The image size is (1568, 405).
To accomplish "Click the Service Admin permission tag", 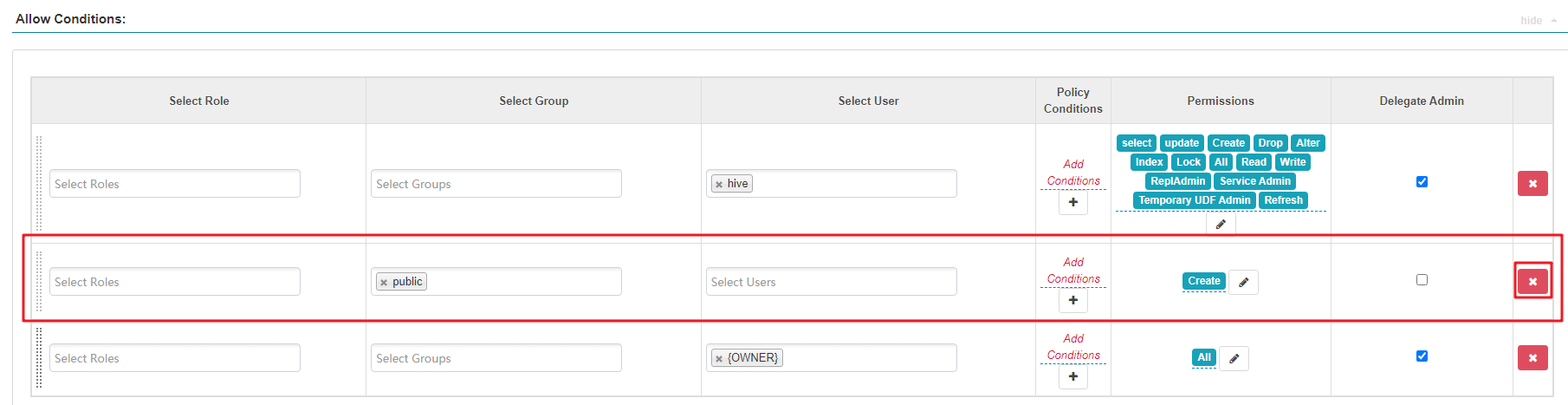I will 1255,181.
